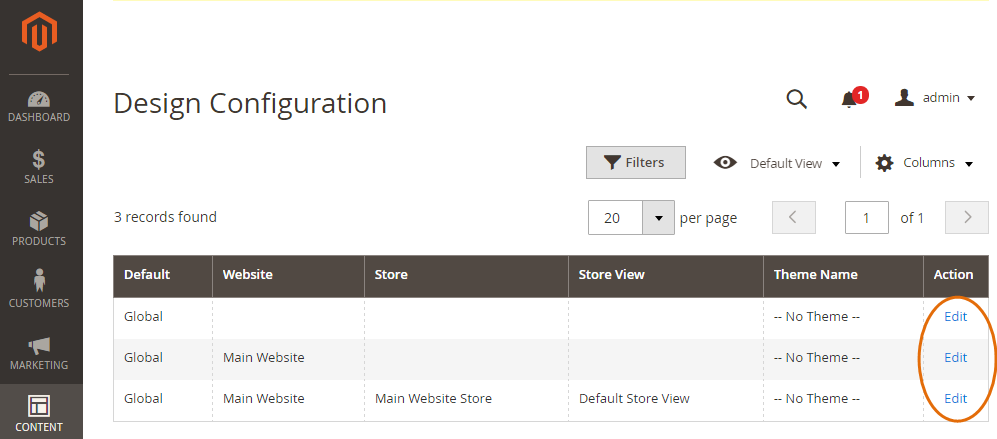The image size is (997, 439).
Task: Expand the admin account menu
Action: click(x=935, y=98)
